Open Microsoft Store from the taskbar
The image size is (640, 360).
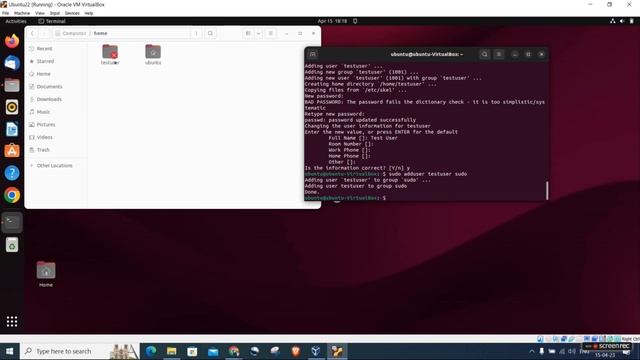(192, 351)
